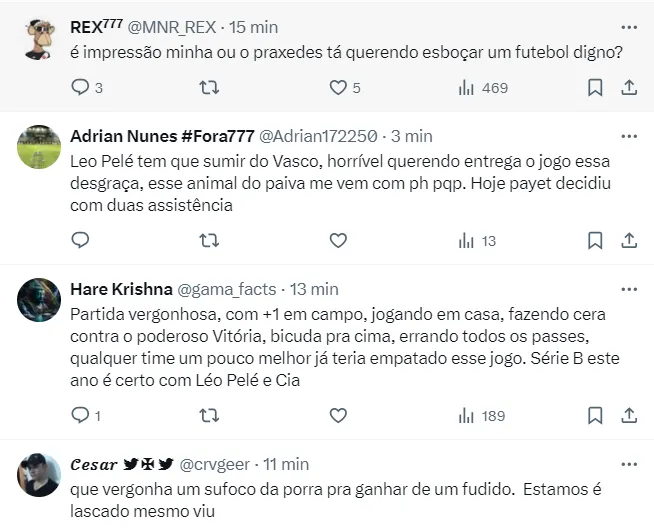Open more options on Hare Krishna's tweet
Viewport: 654px width, 532px height.
coord(629,290)
